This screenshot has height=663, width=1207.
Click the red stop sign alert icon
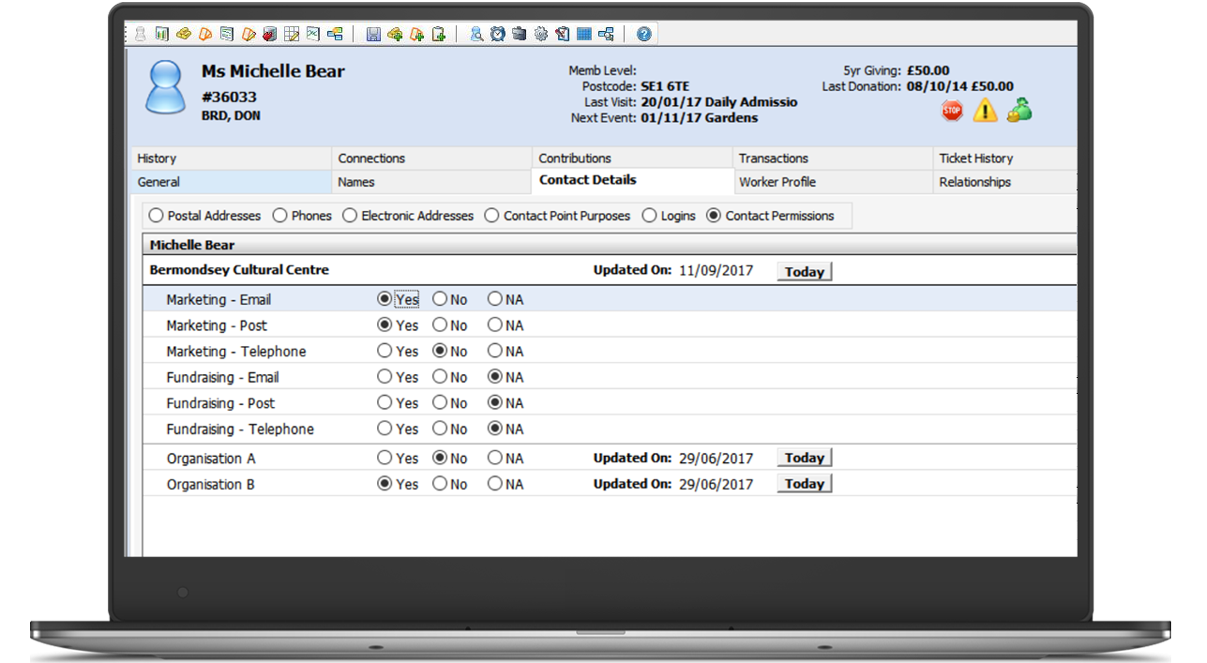click(x=951, y=112)
